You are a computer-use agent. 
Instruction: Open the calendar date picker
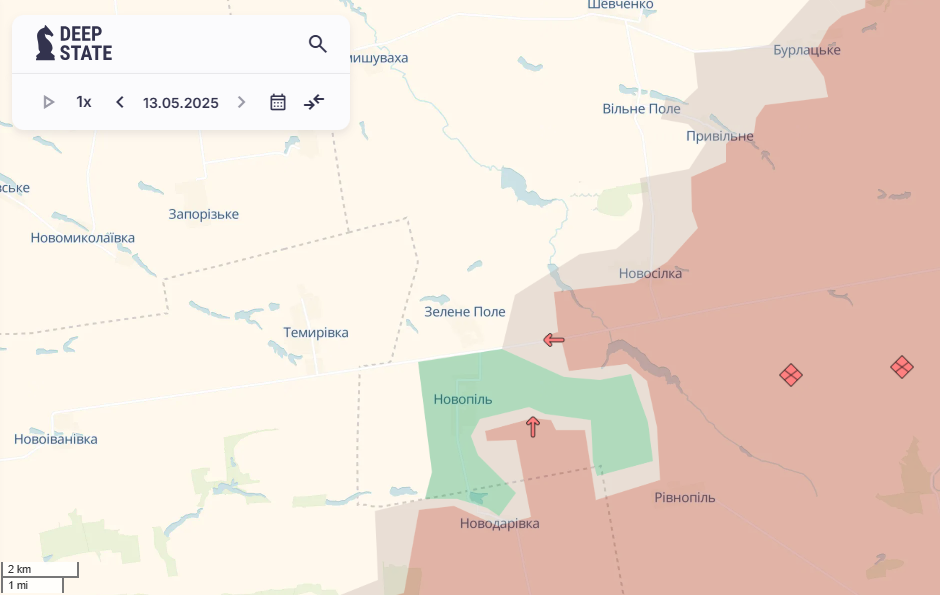tap(278, 102)
